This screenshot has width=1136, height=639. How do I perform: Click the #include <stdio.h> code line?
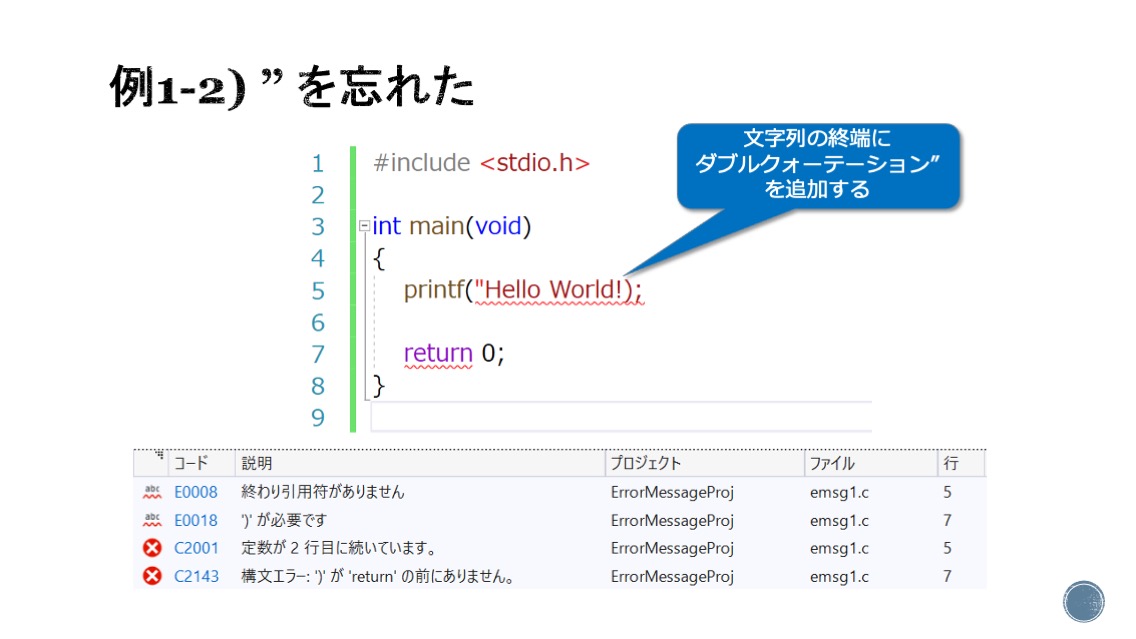(482, 163)
